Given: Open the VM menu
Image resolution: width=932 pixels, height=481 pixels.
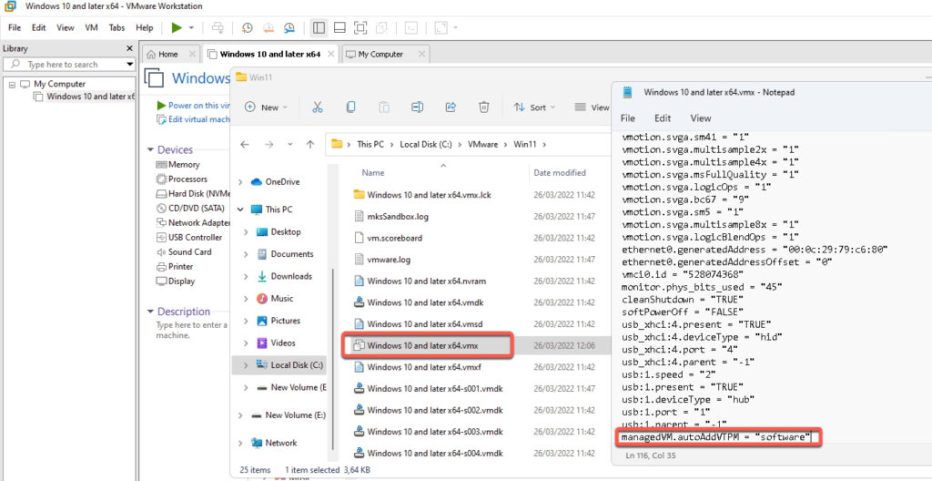Looking at the screenshot, I should (x=92, y=27).
